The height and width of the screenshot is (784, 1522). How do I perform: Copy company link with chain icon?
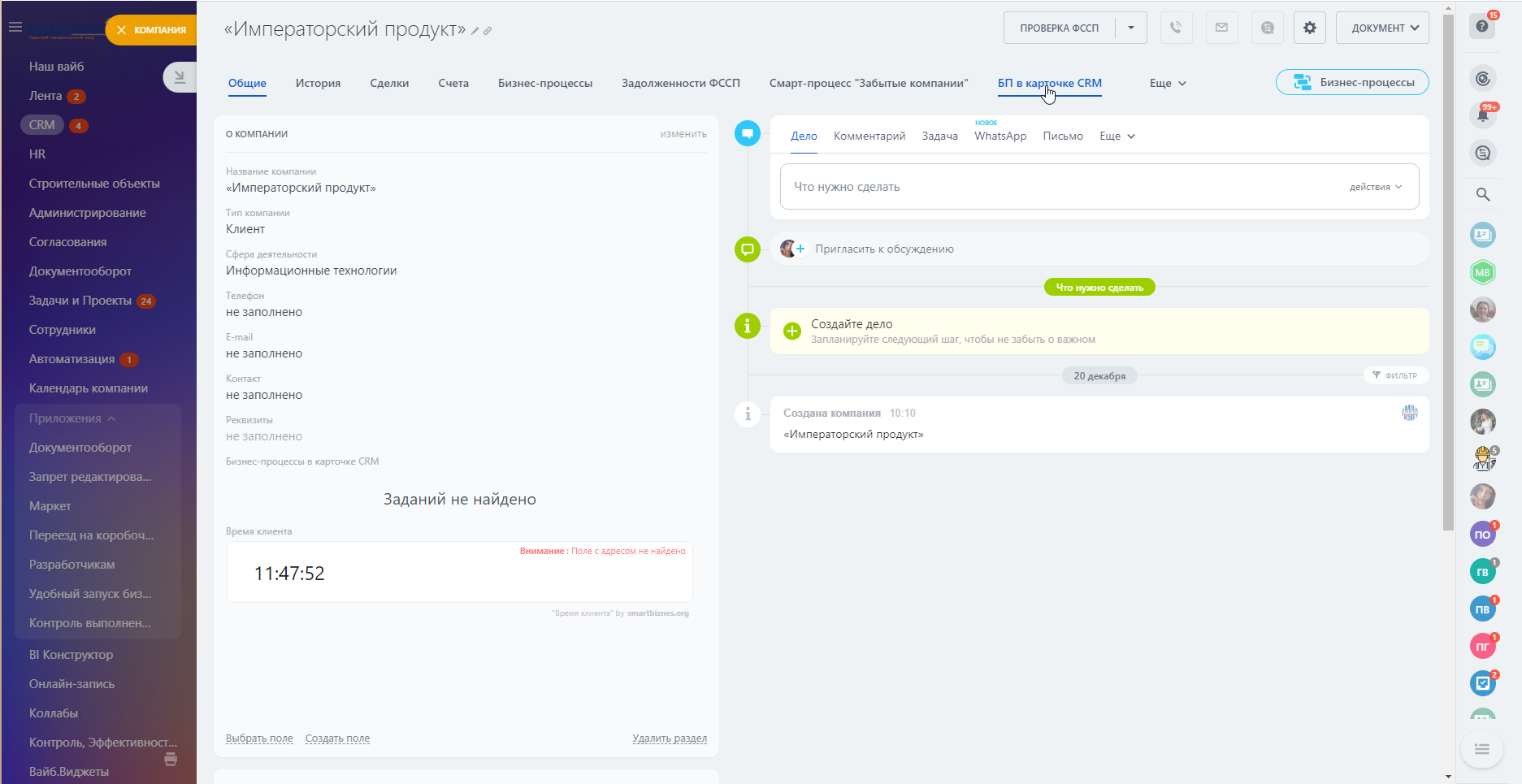(488, 32)
